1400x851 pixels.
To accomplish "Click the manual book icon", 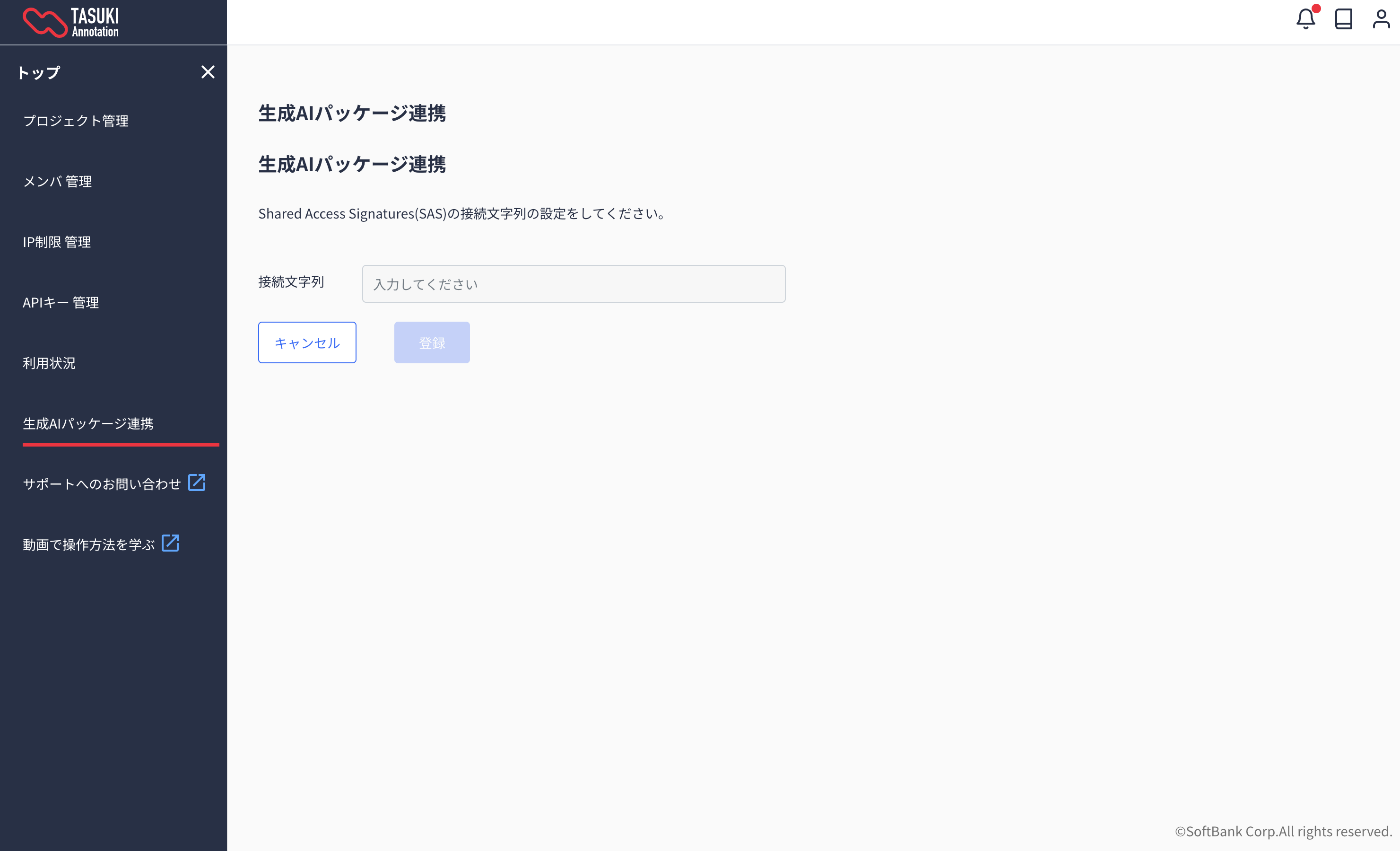I will [1343, 19].
